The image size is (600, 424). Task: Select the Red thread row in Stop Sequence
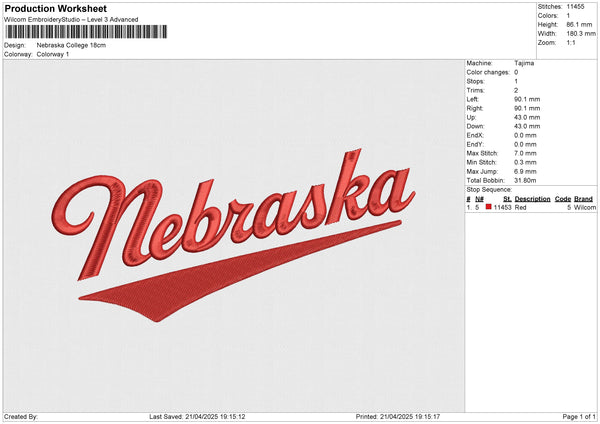530,207
